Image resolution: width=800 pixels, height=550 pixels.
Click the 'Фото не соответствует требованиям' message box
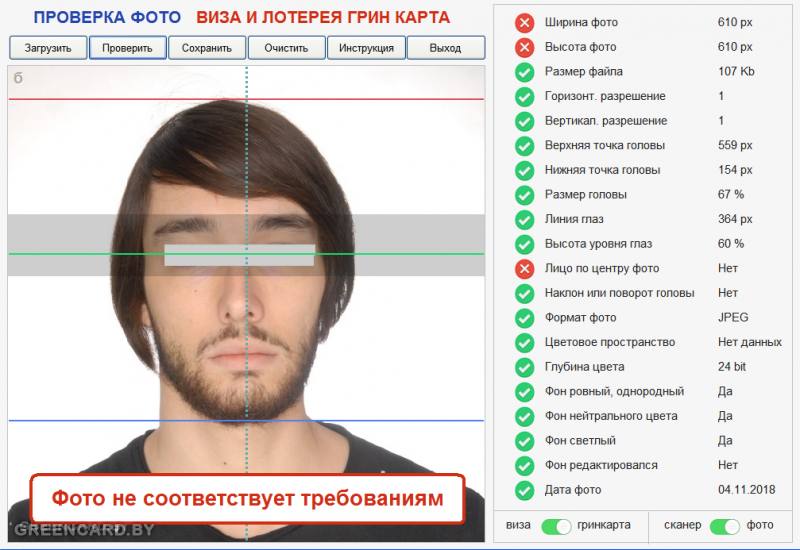[247, 498]
